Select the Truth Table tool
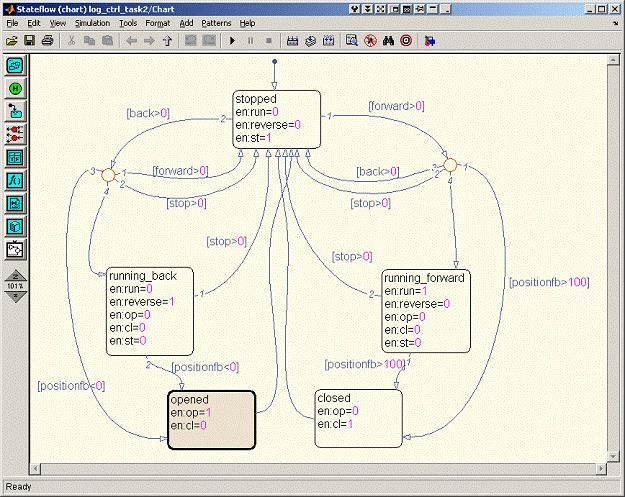Image resolution: width=625 pixels, height=497 pixels. pos(15,157)
